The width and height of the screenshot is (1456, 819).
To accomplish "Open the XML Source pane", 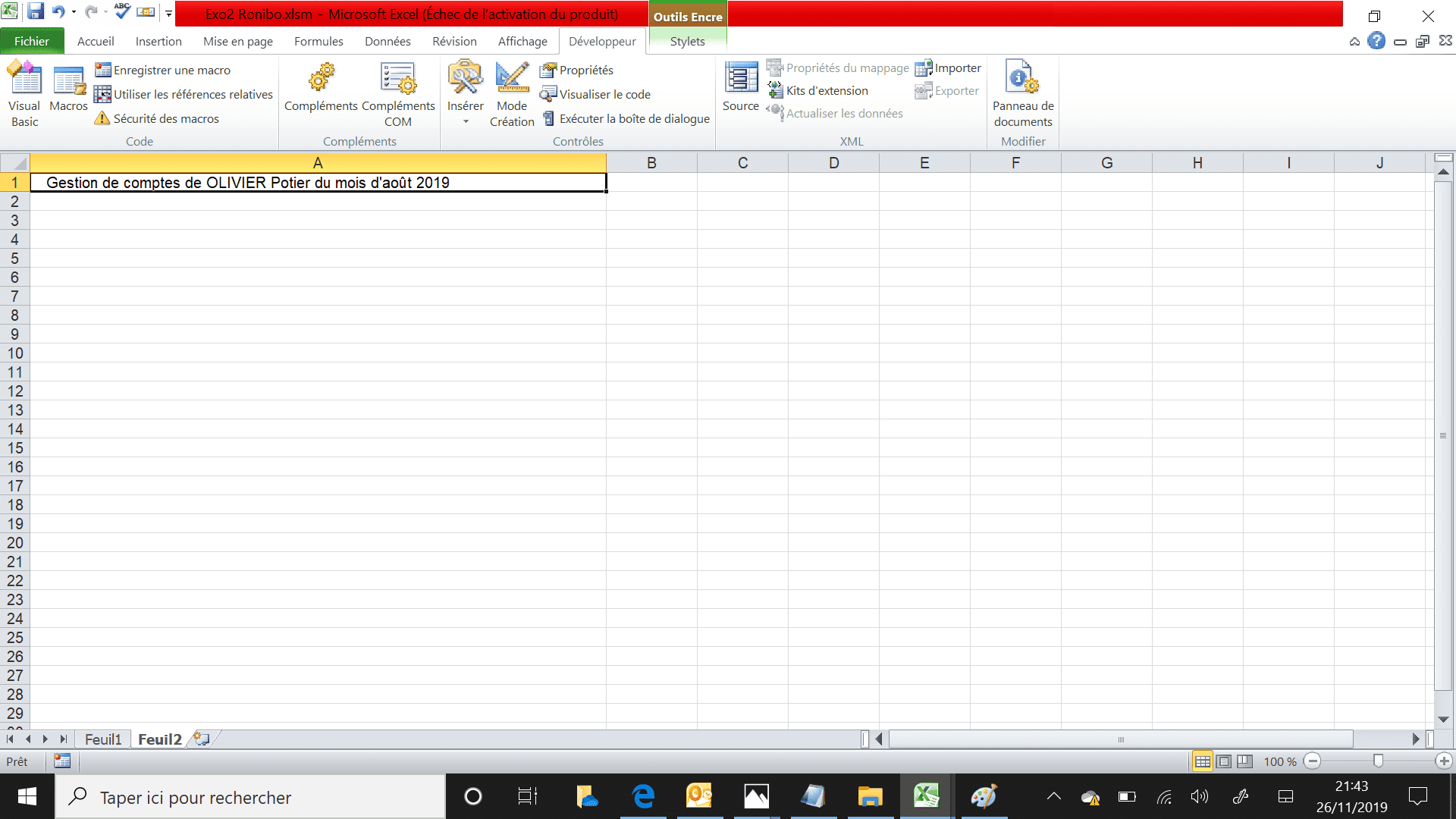I will tap(741, 87).
